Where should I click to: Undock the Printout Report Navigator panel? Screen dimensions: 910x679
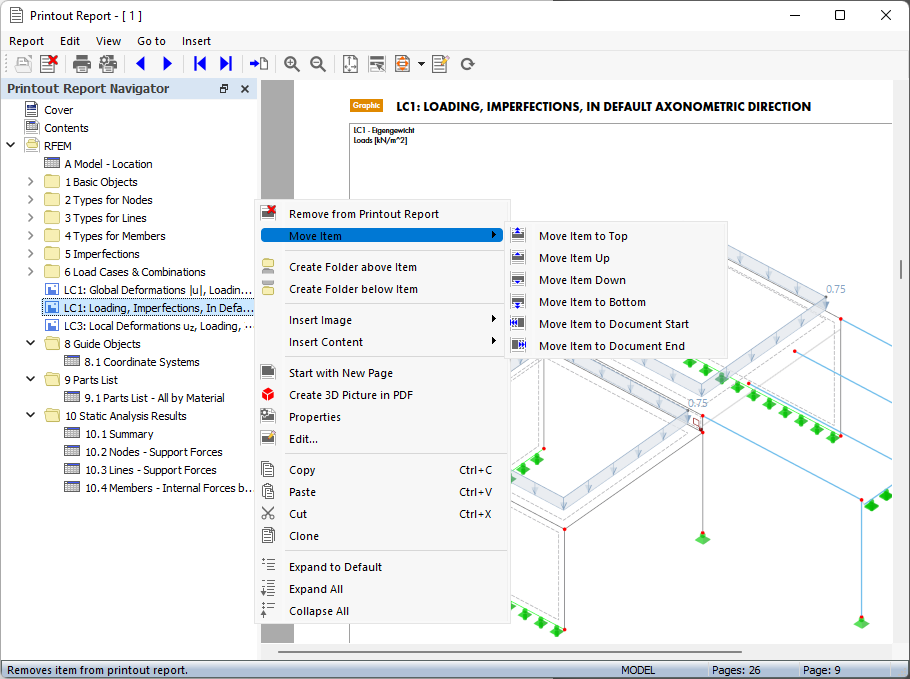224,89
